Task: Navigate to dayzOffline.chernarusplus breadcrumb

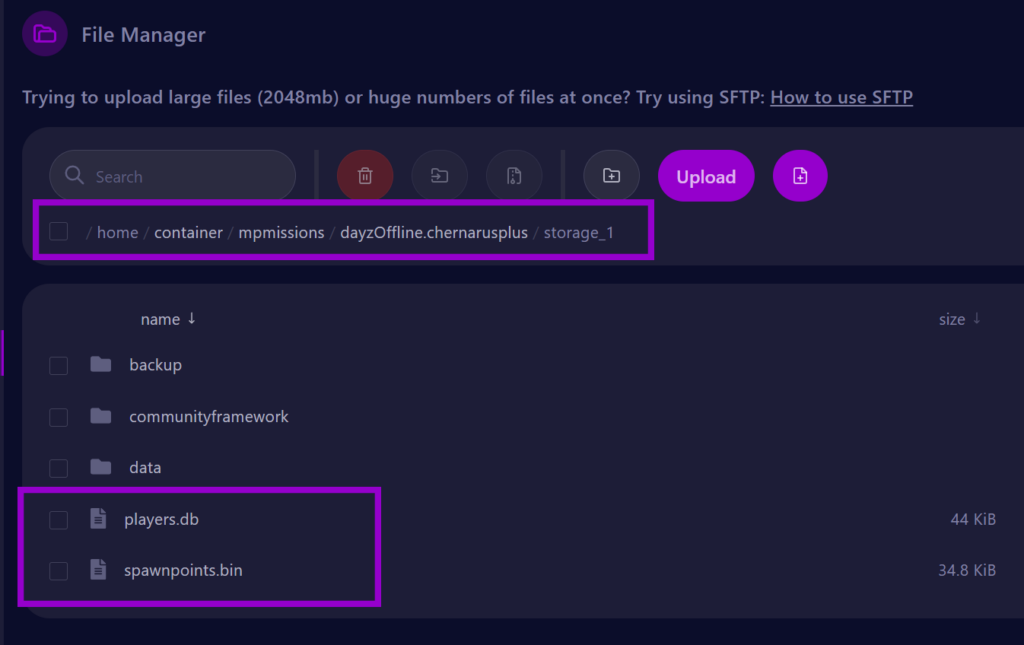Action: (433, 233)
